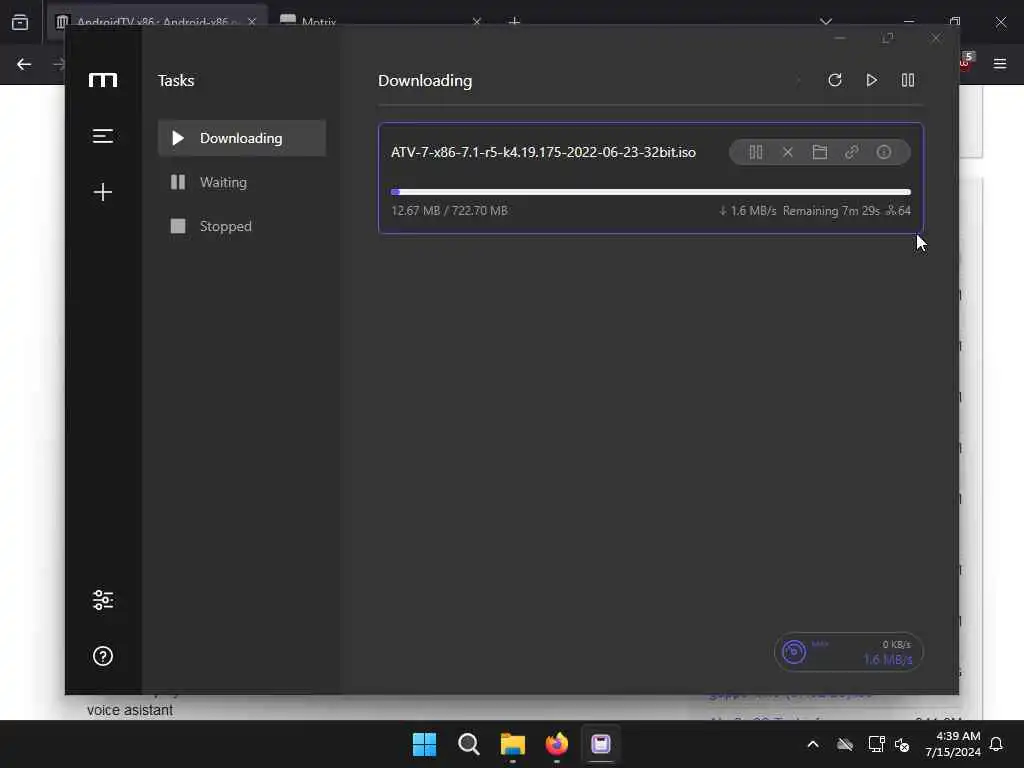Resume all tasks with play icon
The height and width of the screenshot is (768, 1024).
[871, 80]
